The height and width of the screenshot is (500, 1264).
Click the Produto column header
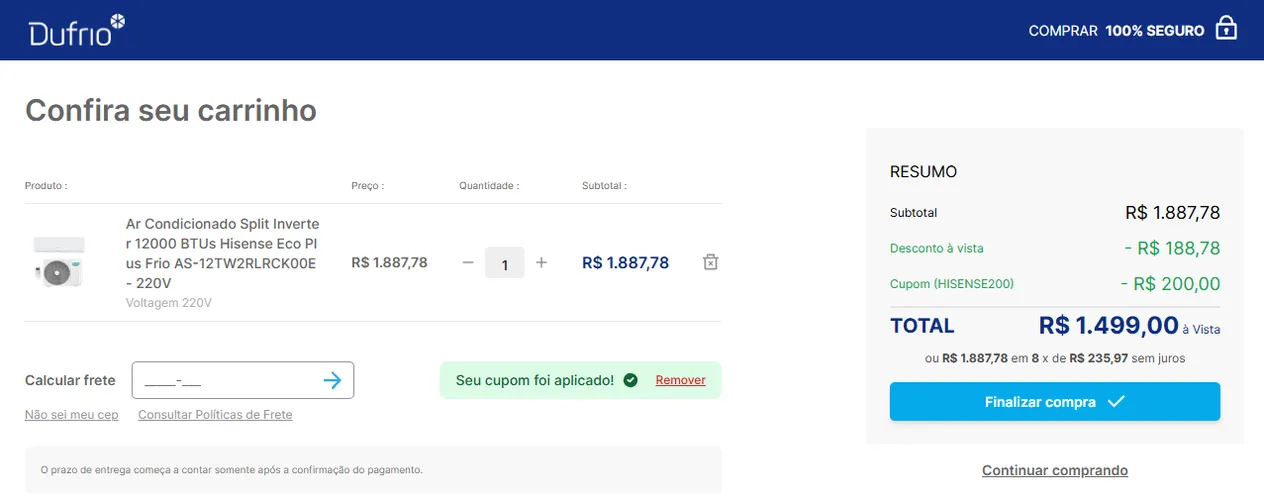click(46, 186)
